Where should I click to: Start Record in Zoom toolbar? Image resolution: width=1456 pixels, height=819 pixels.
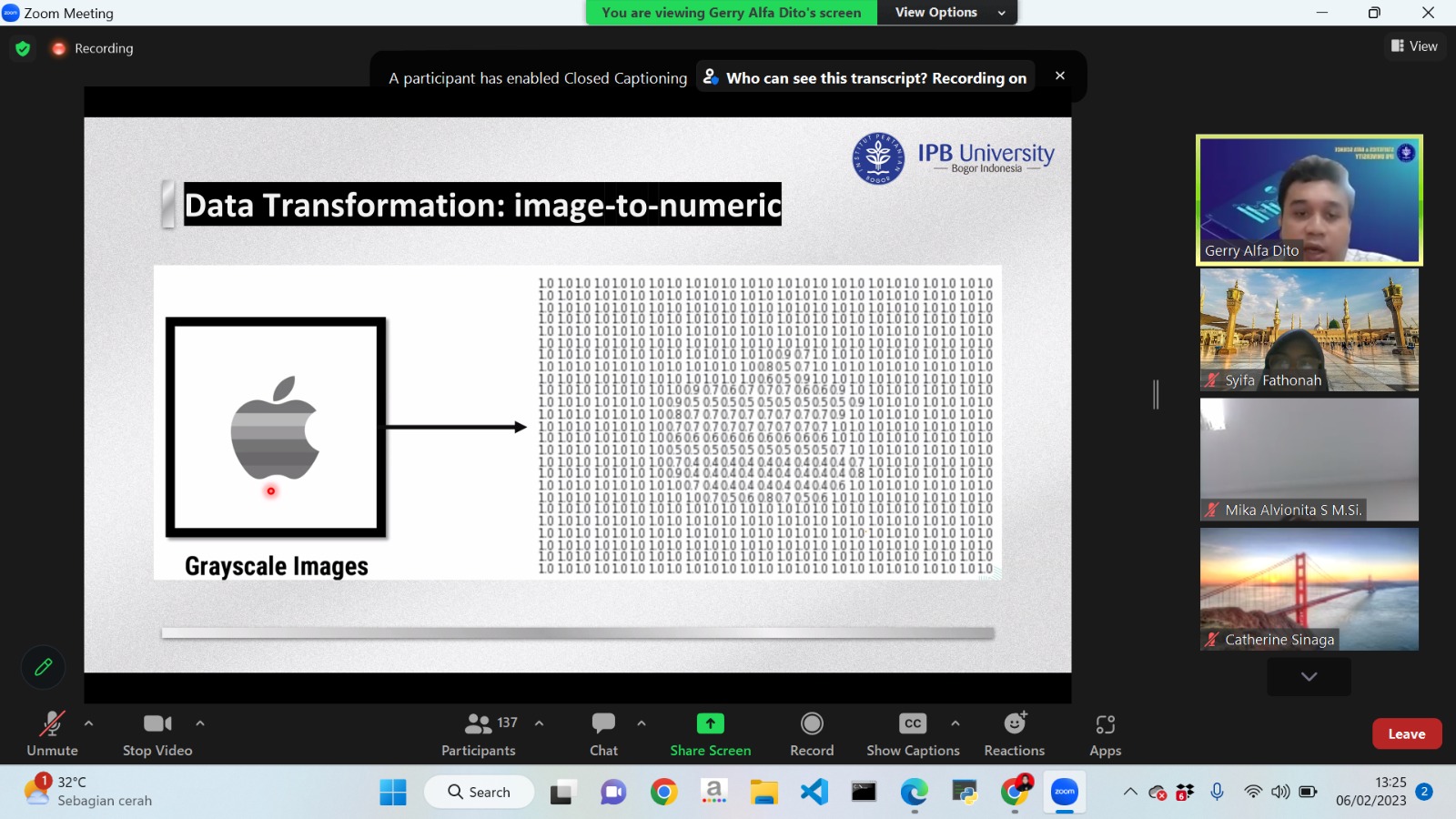tap(812, 734)
